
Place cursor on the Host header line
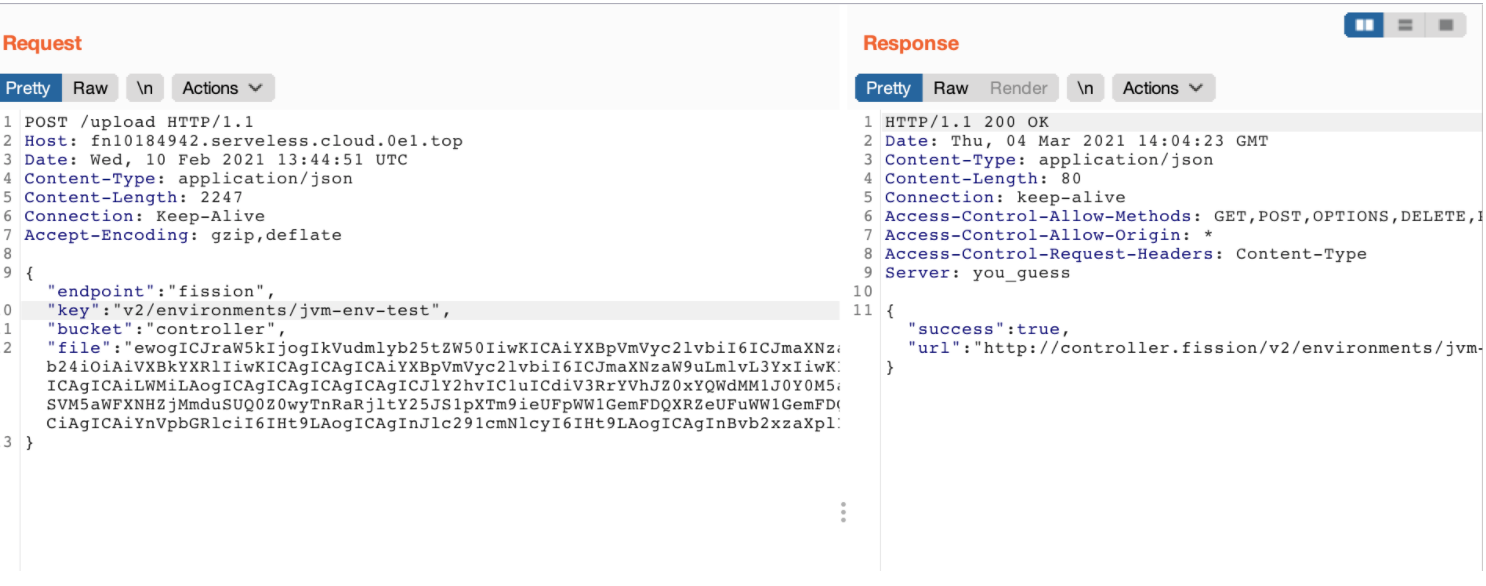click(243, 141)
